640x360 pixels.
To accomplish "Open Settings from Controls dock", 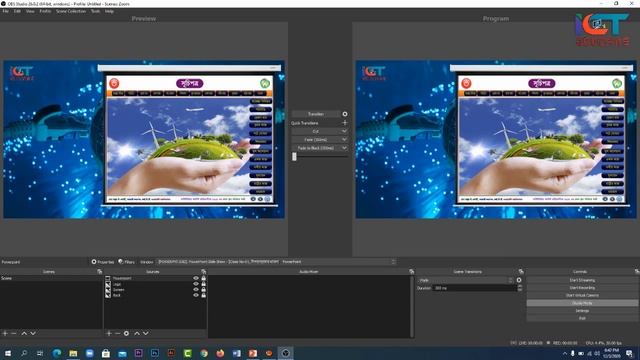I will point(582,311).
